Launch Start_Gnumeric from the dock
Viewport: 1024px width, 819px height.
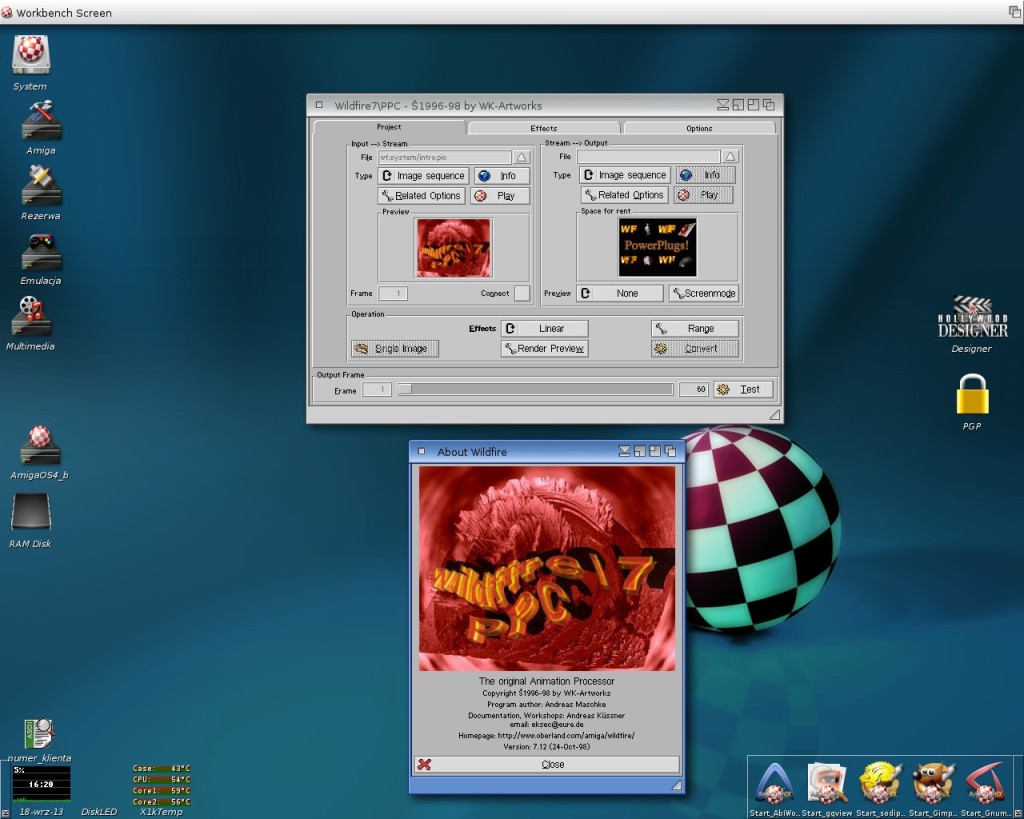[985, 784]
